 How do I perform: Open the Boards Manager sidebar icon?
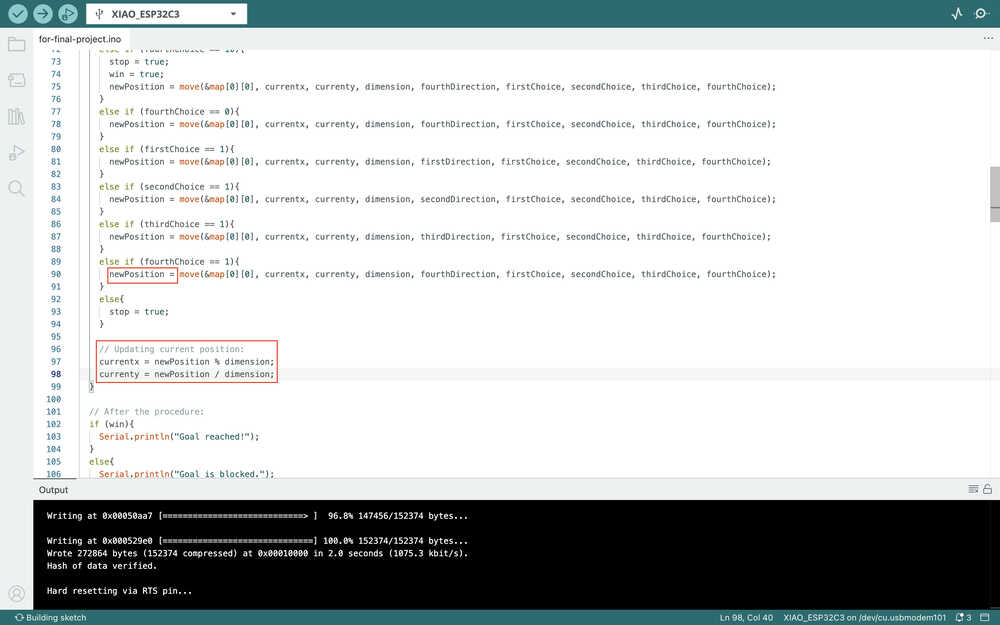tap(17, 80)
